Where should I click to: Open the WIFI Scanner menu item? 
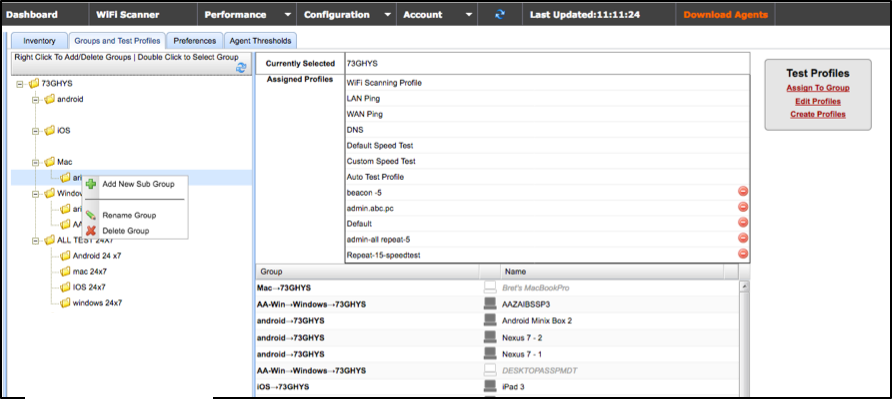tap(127, 15)
